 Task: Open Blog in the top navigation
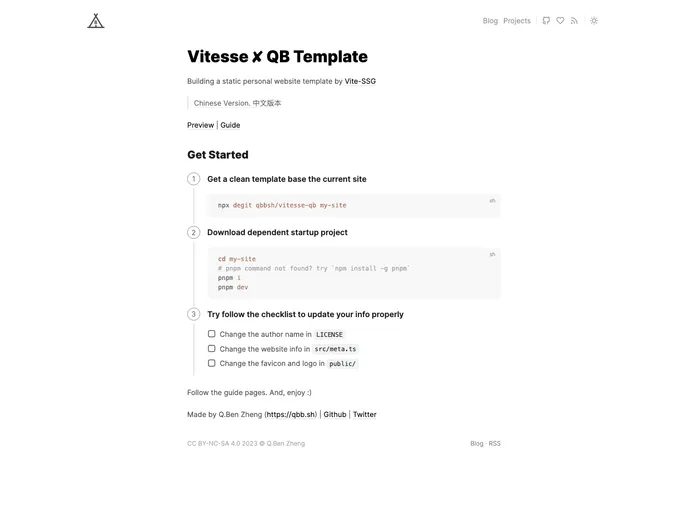(x=490, y=20)
